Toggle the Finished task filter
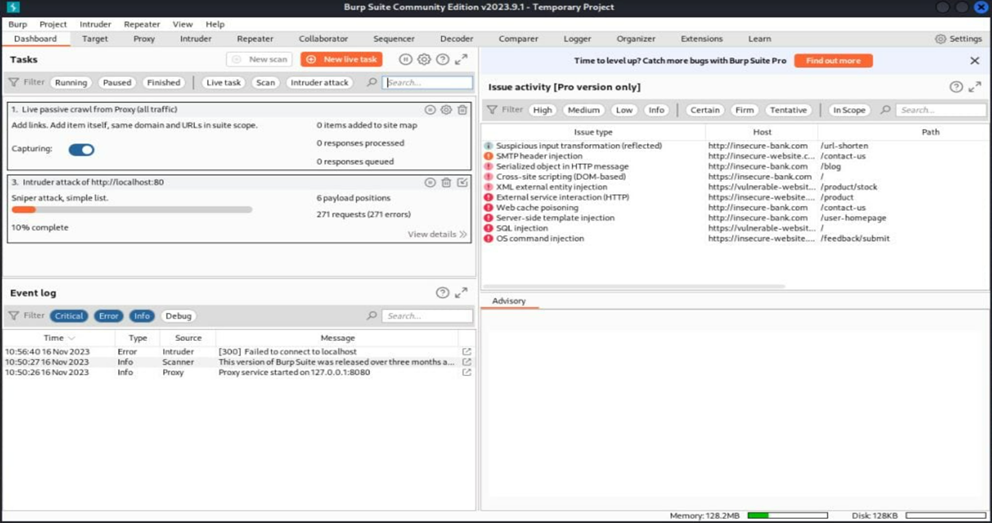Screen dimensions: 992x523 tap(163, 82)
